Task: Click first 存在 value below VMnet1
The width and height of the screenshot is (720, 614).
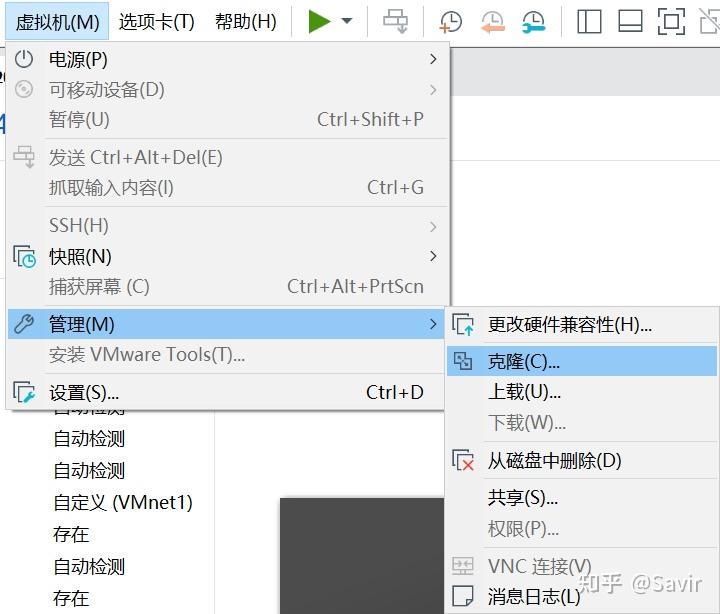Action: point(71,534)
